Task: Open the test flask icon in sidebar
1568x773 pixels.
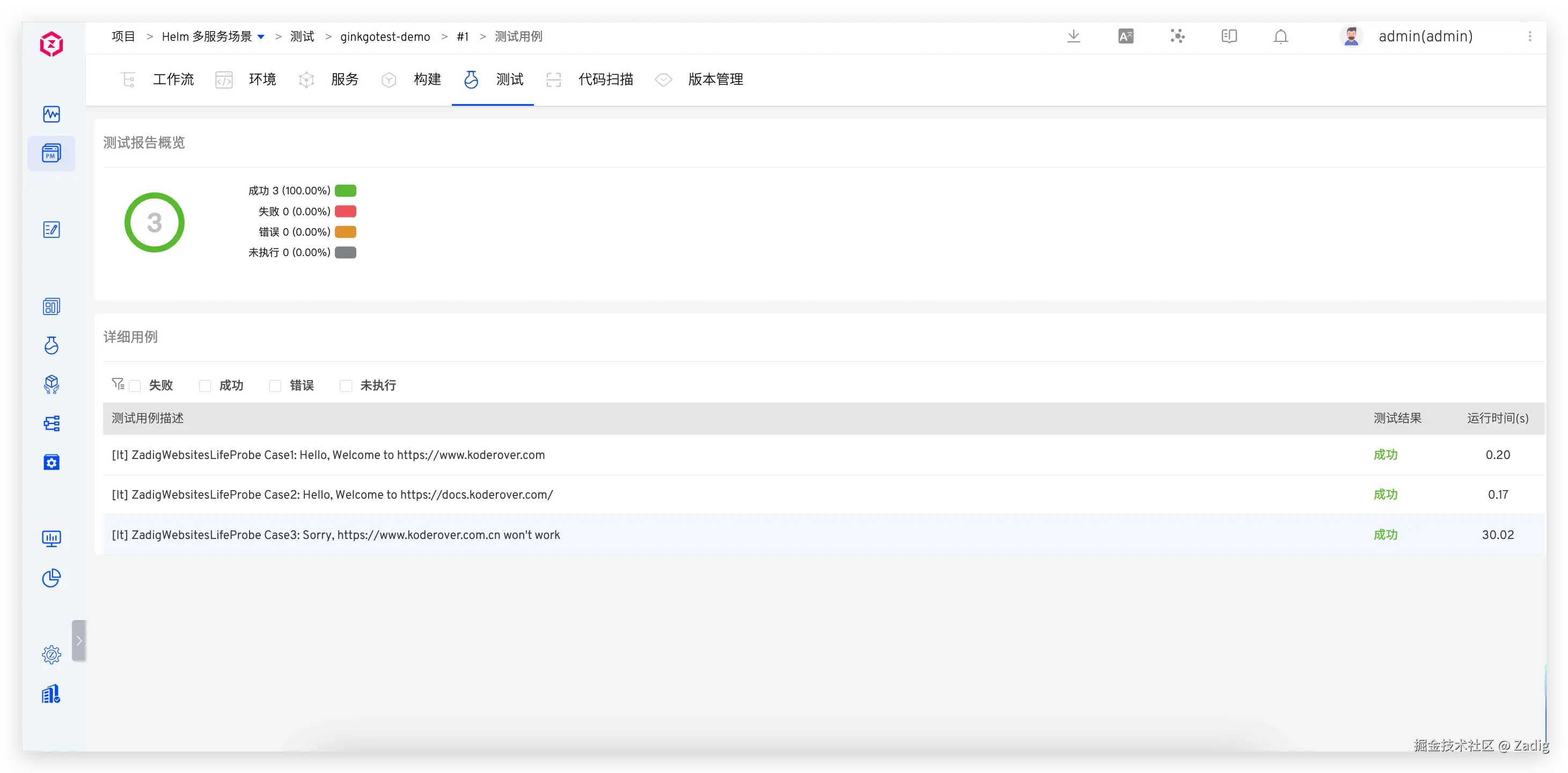Action: pos(52,345)
